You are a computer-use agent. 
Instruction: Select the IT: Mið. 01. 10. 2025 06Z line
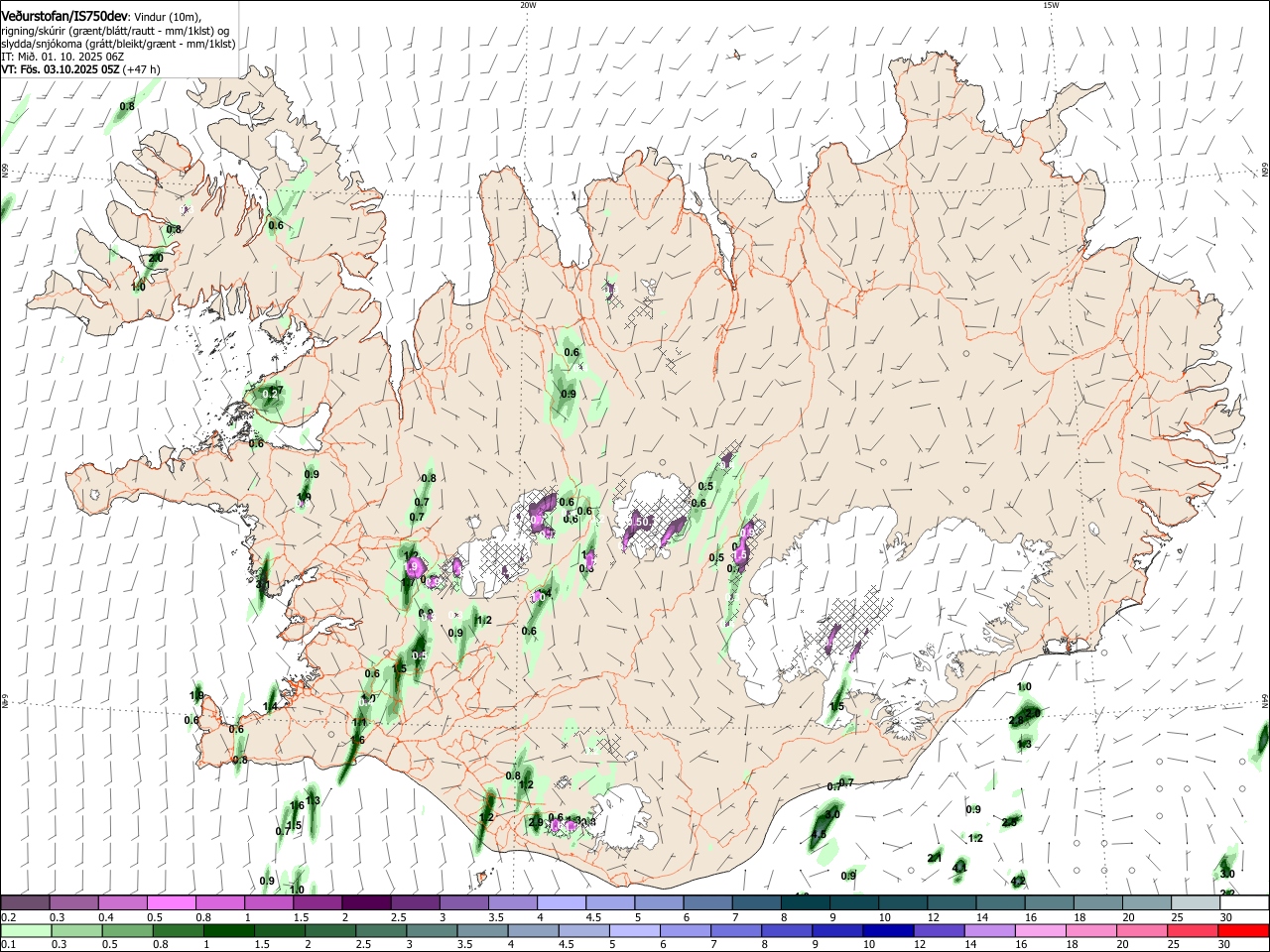coord(63,57)
